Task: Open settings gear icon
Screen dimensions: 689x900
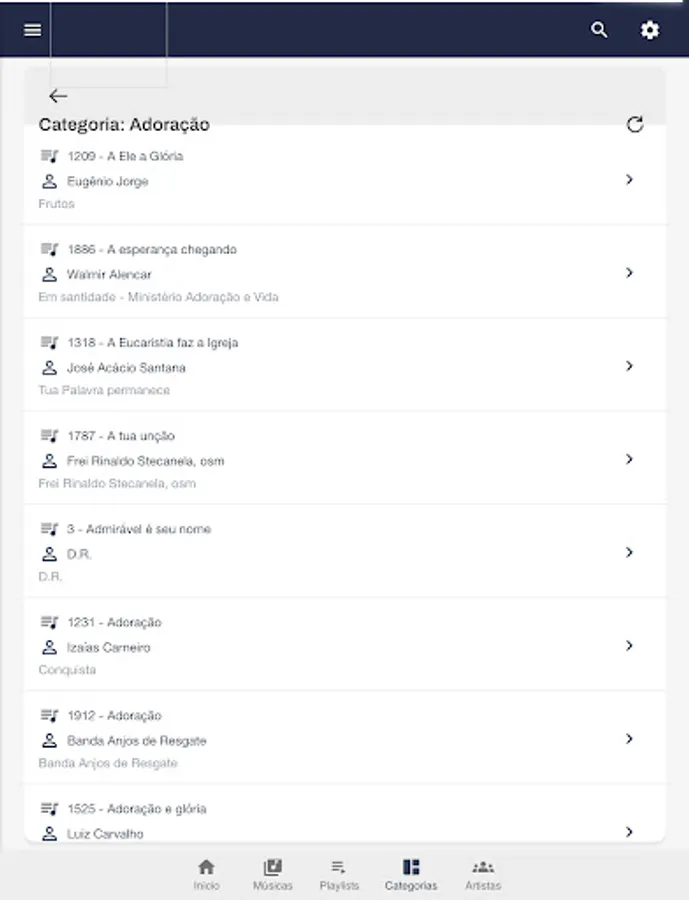Action: click(x=650, y=30)
